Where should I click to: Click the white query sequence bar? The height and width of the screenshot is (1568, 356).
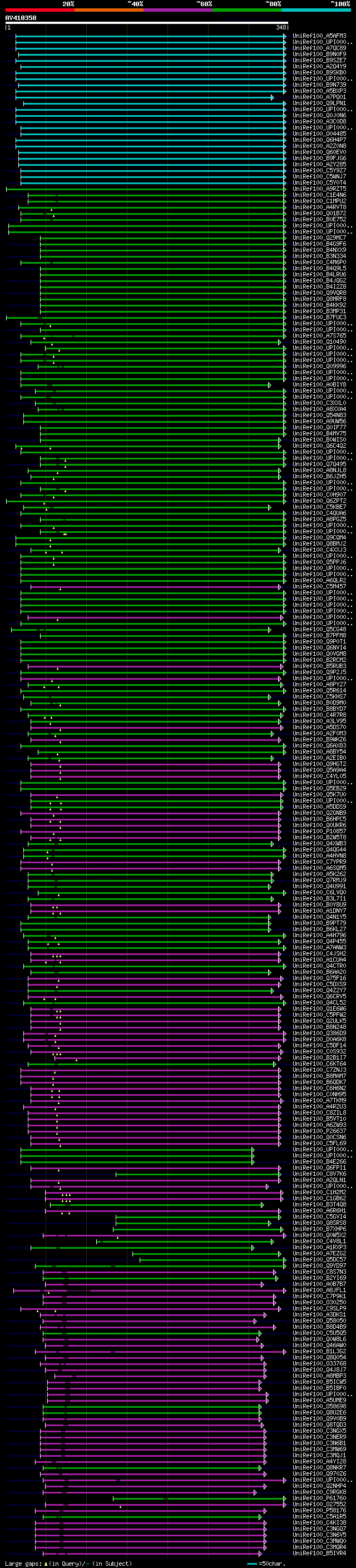pos(146,23)
